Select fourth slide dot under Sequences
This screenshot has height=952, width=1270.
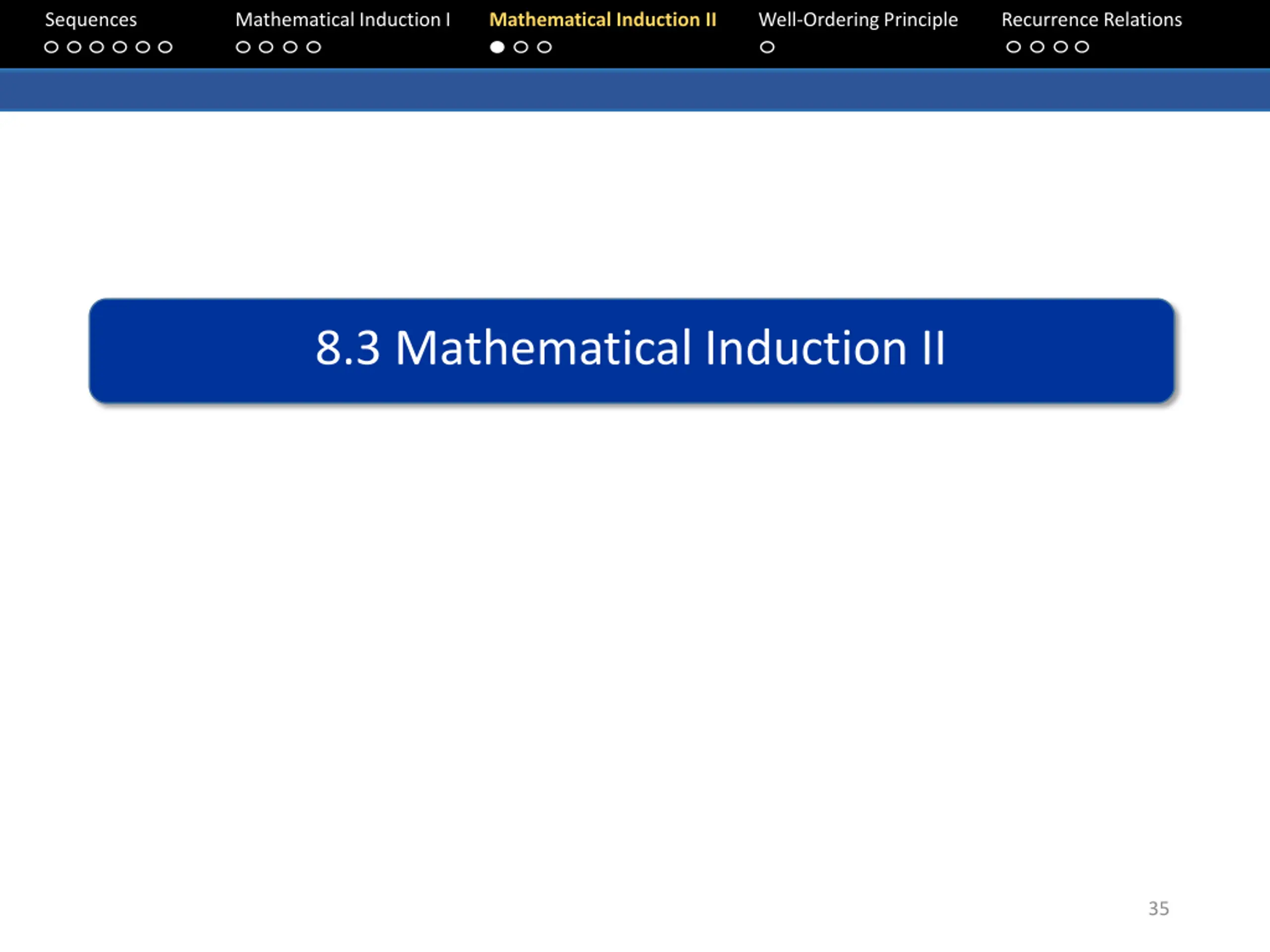tap(120, 47)
